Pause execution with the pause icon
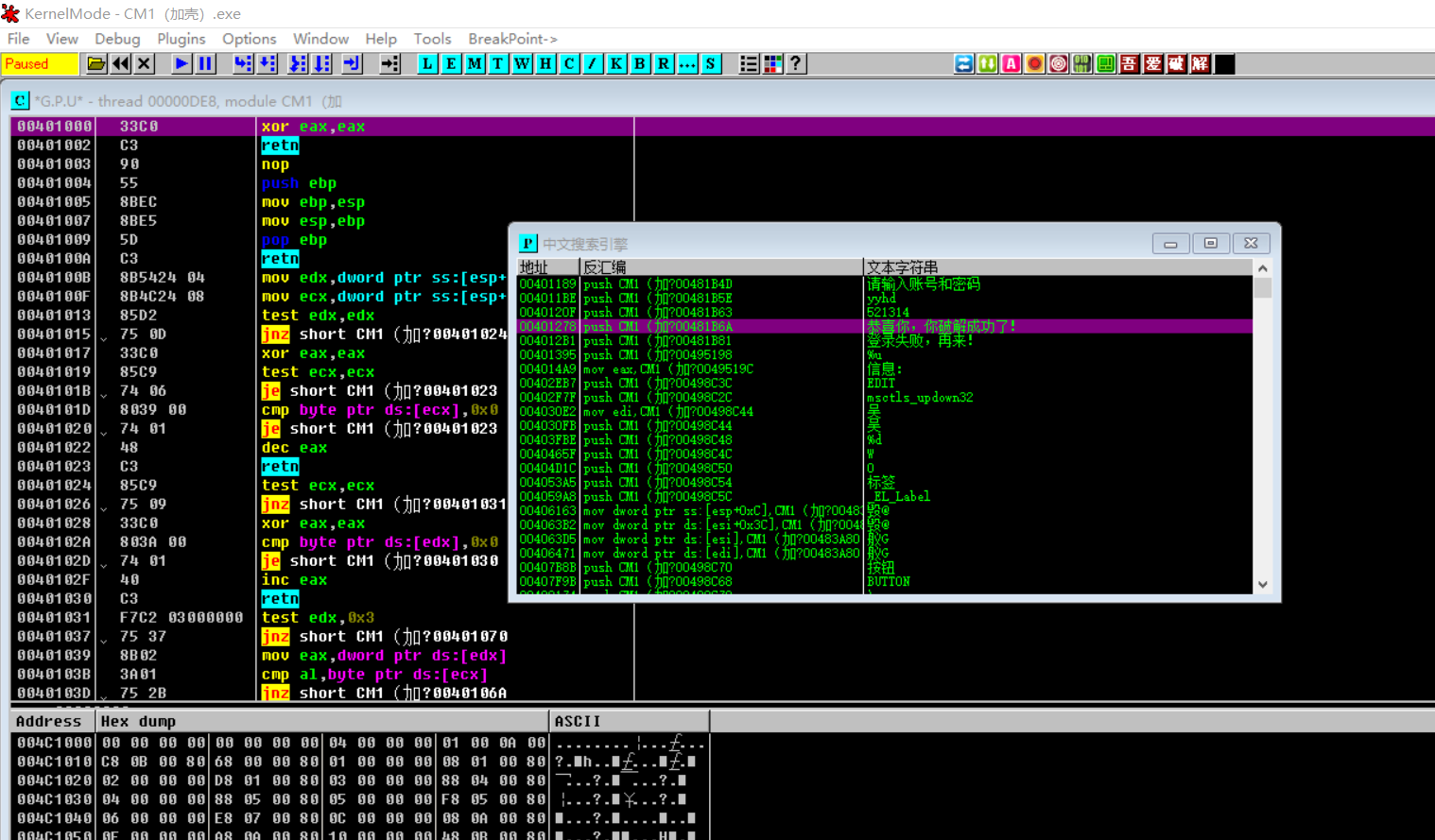The width and height of the screenshot is (1435, 840). 205,63
